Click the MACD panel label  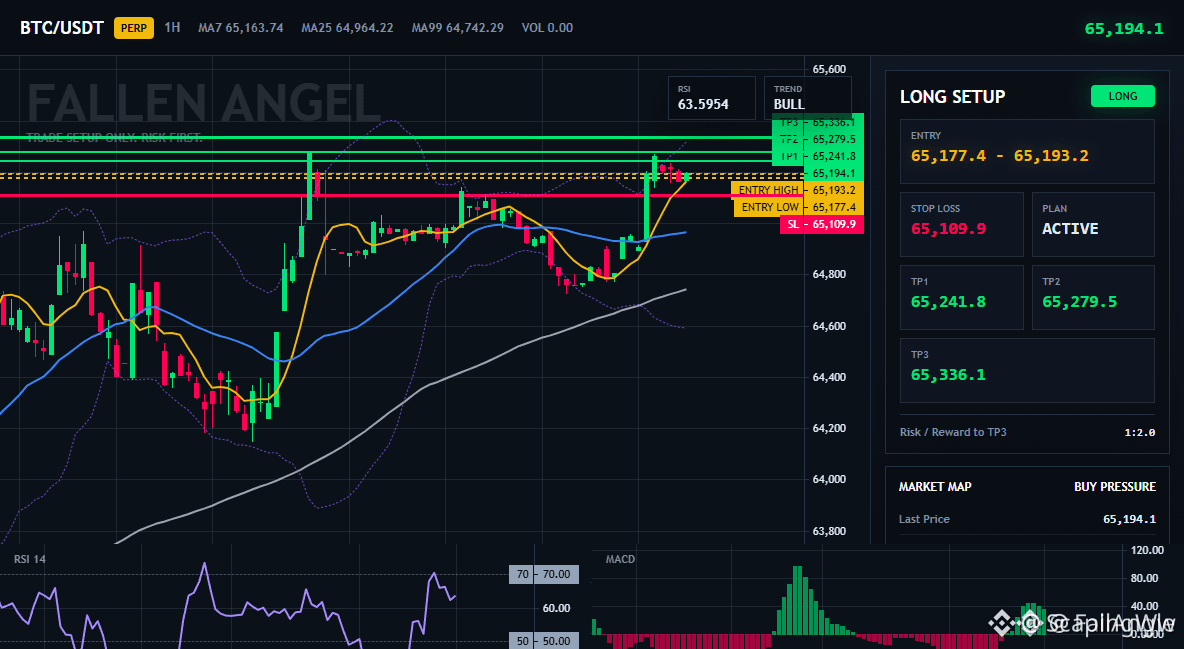tap(620, 559)
